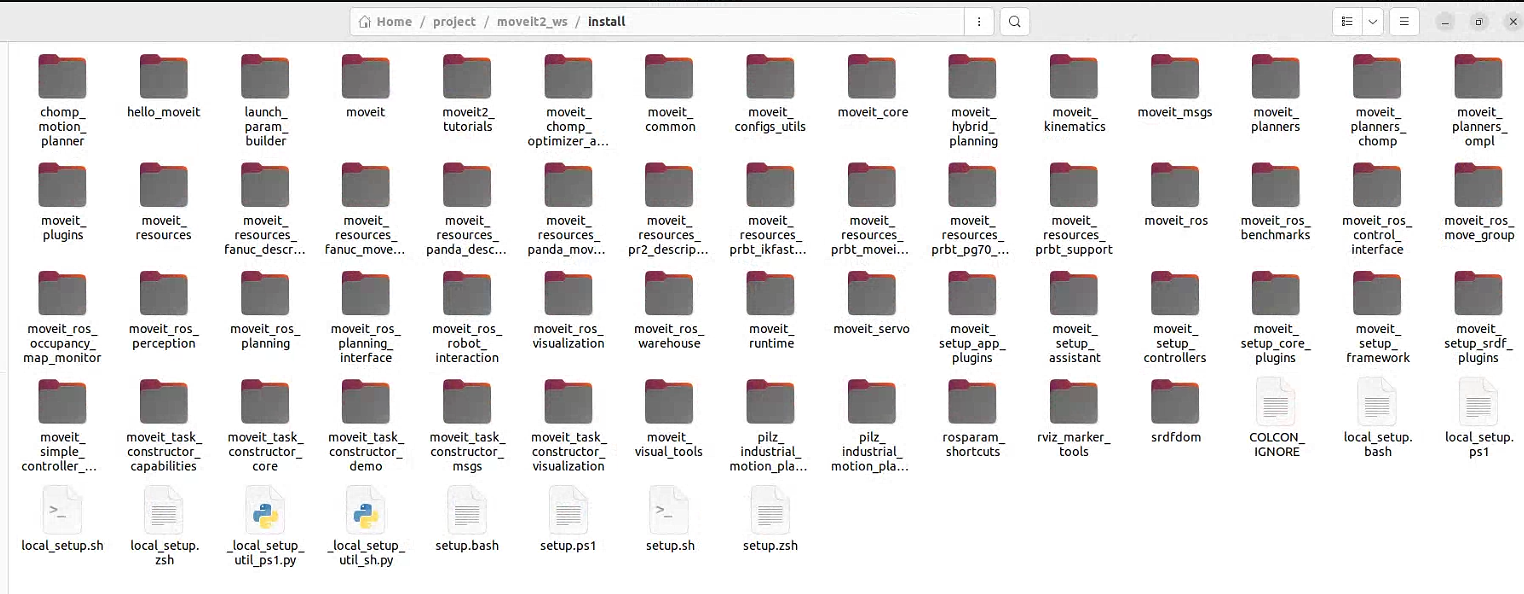Select the moveit_task_constructor_msgs label

click(467, 450)
